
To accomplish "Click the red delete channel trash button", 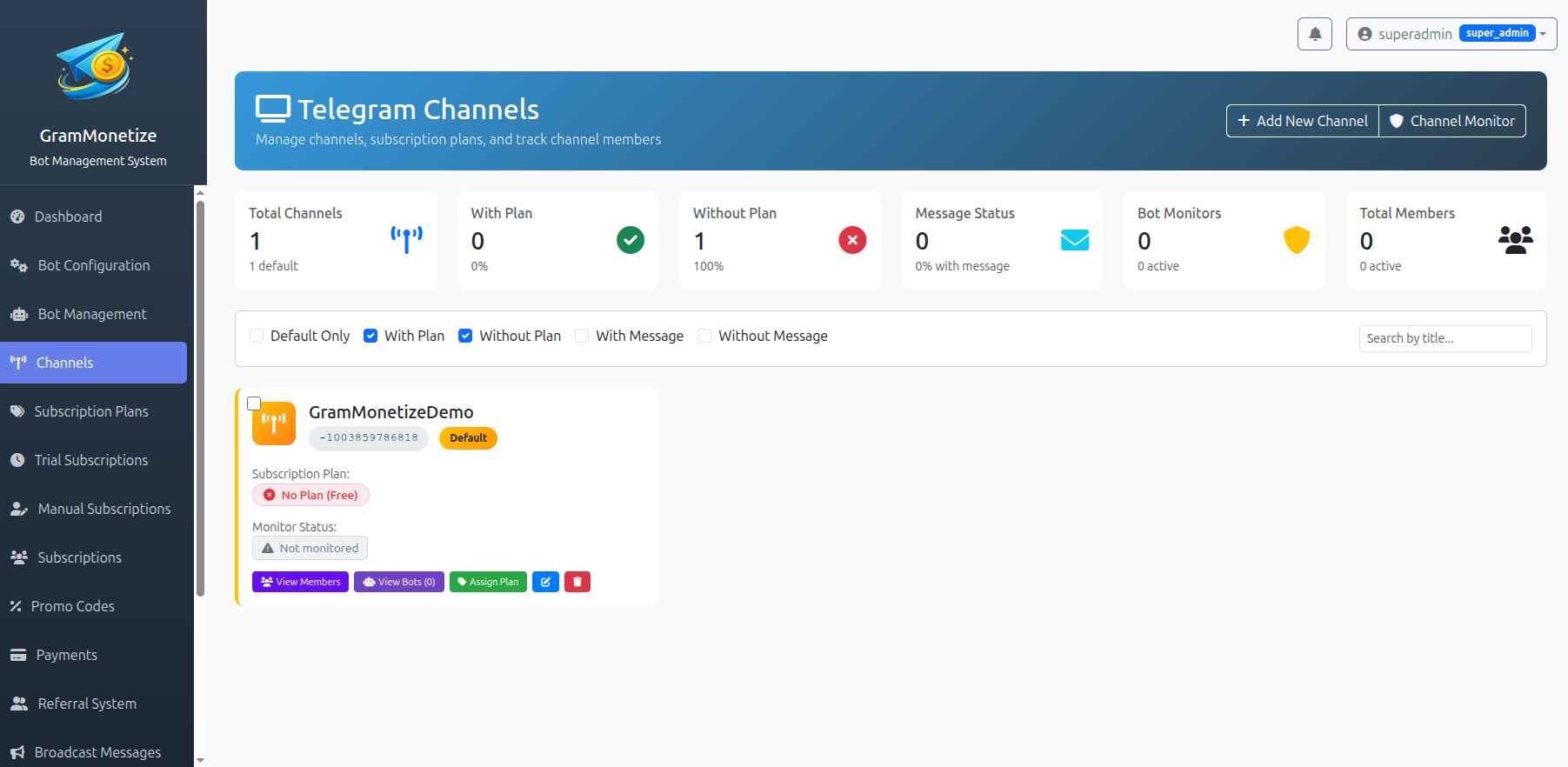I will [577, 582].
